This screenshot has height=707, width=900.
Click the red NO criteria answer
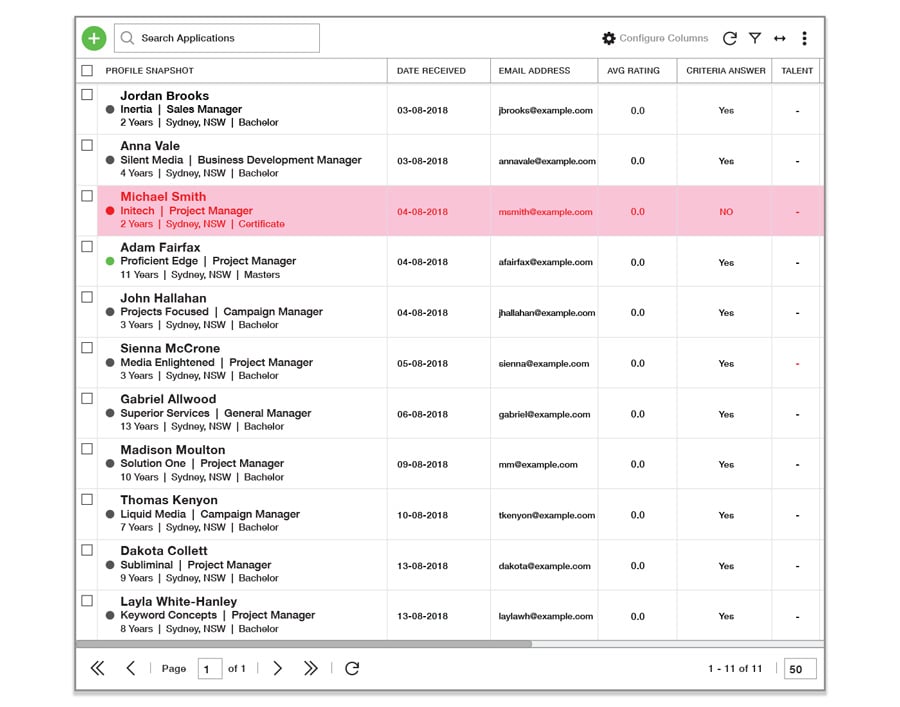[x=726, y=212]
